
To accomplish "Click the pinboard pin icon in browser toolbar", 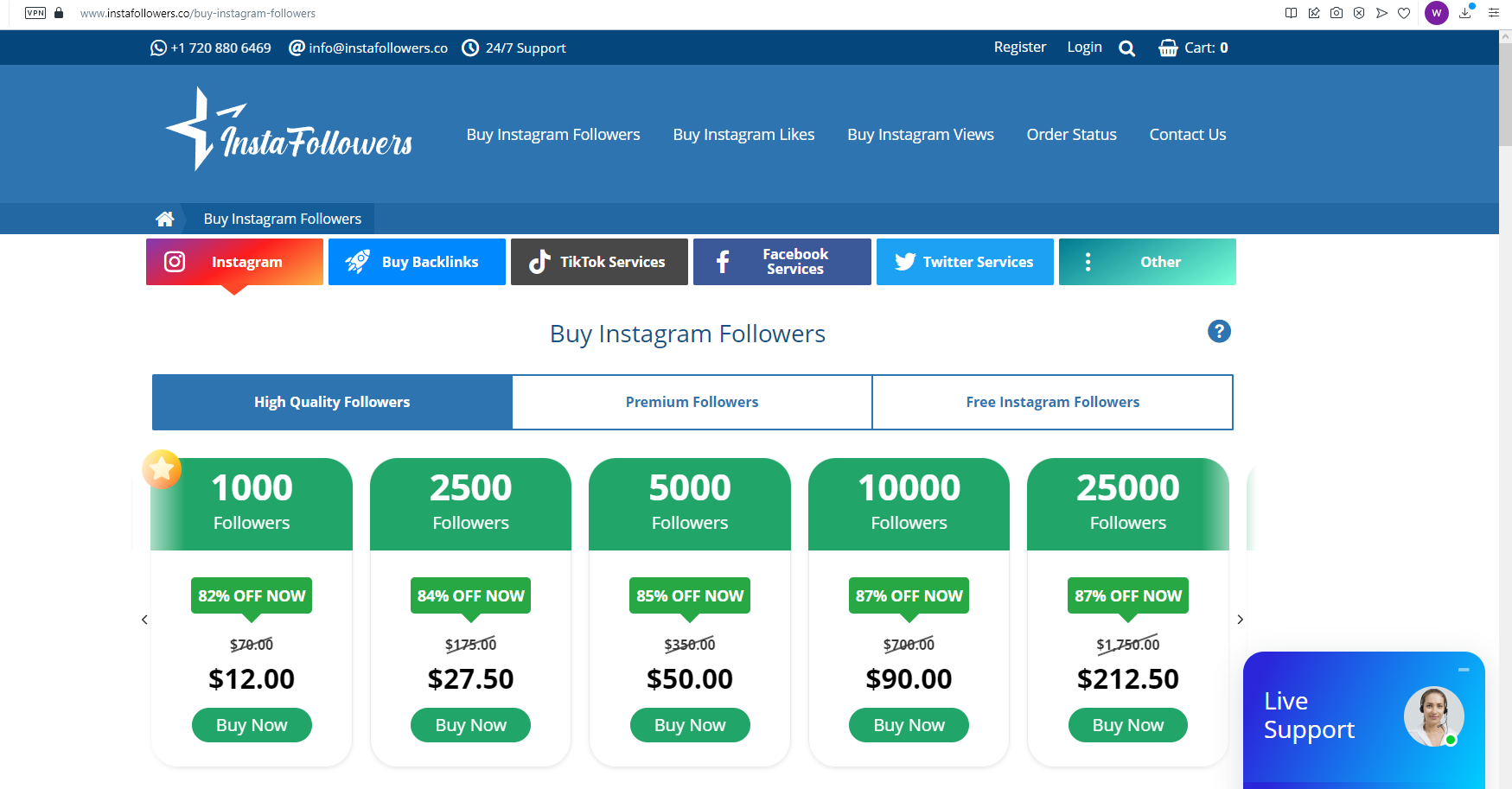I will coord(1314,13).
